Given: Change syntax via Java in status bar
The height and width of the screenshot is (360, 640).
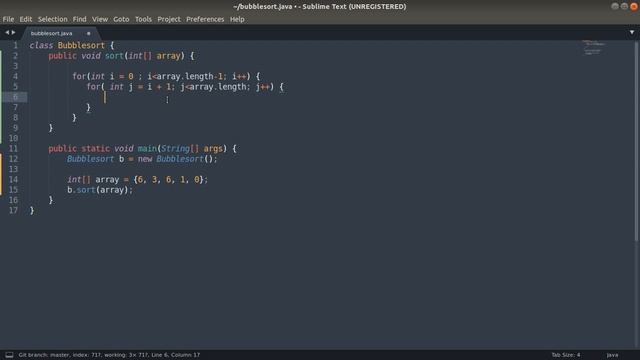Looking at the screenshot, I should pos(612,355).
